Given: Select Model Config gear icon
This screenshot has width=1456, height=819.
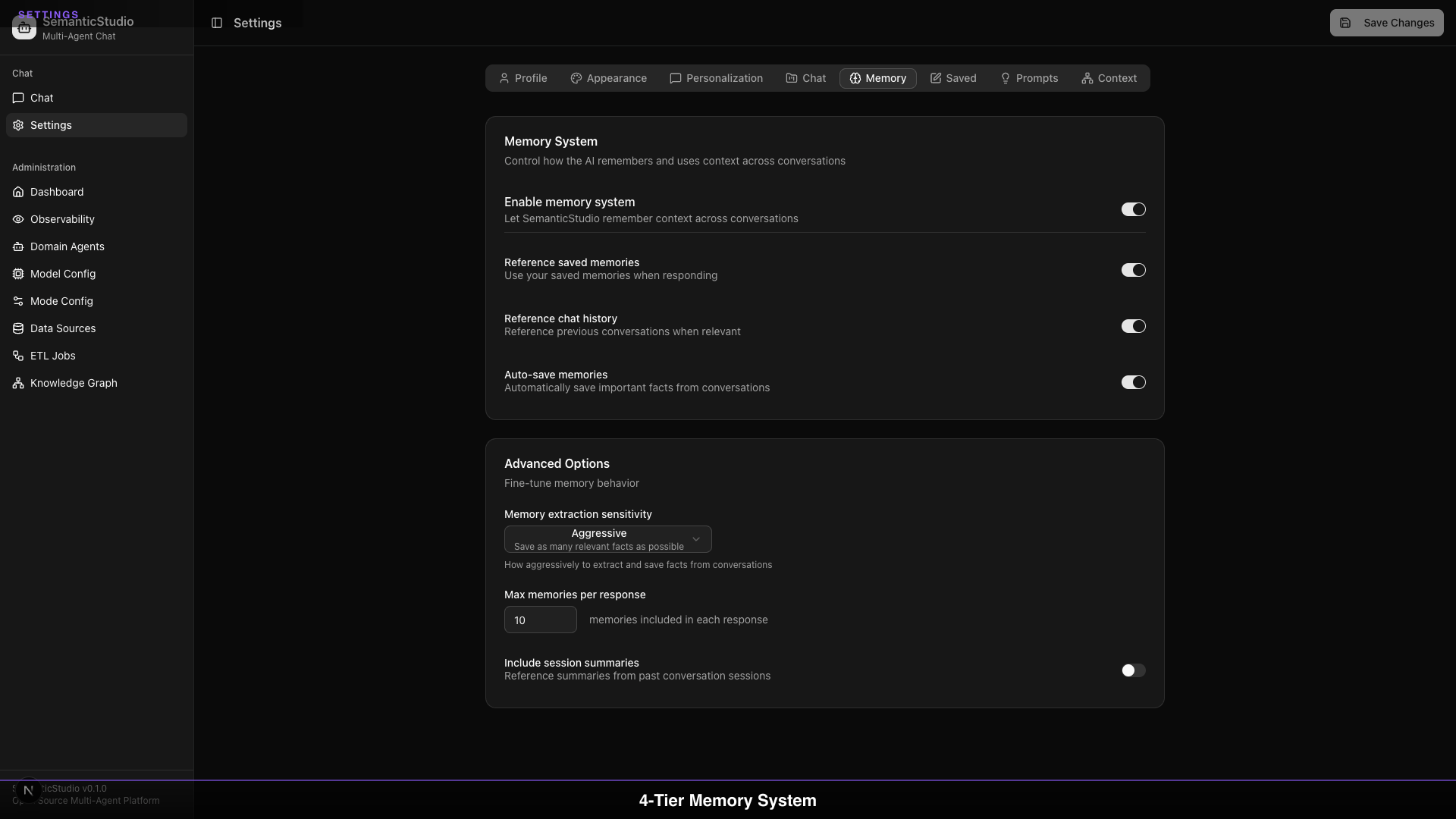Looking at the screenshot, I should (17, 274).
